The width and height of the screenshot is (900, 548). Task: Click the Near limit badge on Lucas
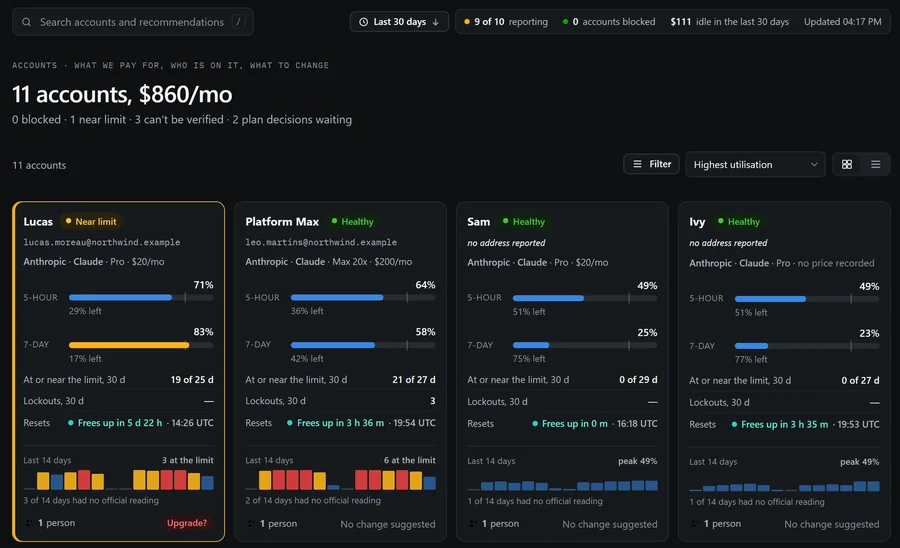[x=91, y=221]
